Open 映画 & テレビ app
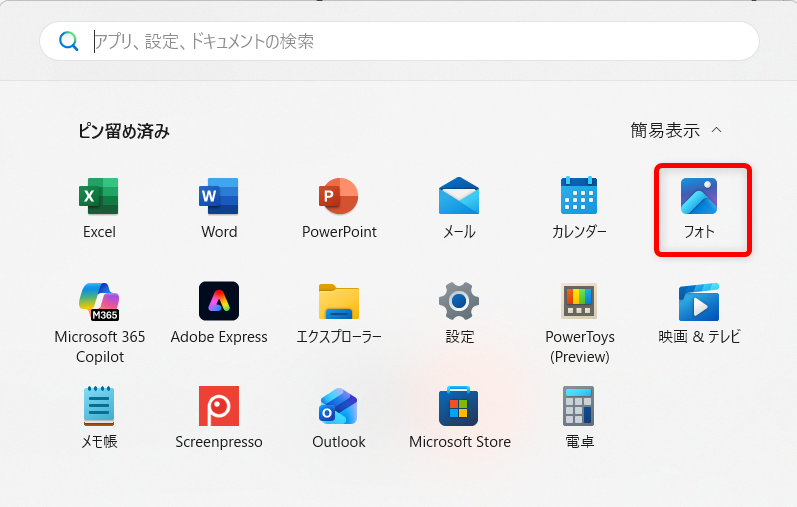Screen dimensions: 797x507 point(699,313)
